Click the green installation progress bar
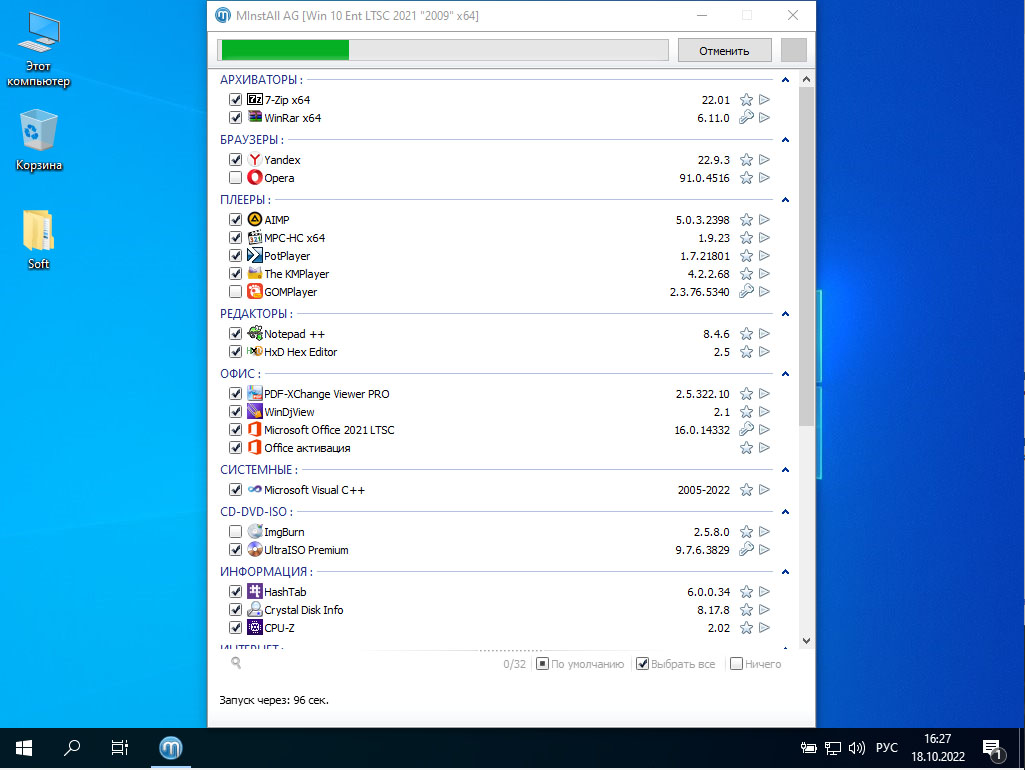Viewport: 1025px width, 770px height. 442,51
